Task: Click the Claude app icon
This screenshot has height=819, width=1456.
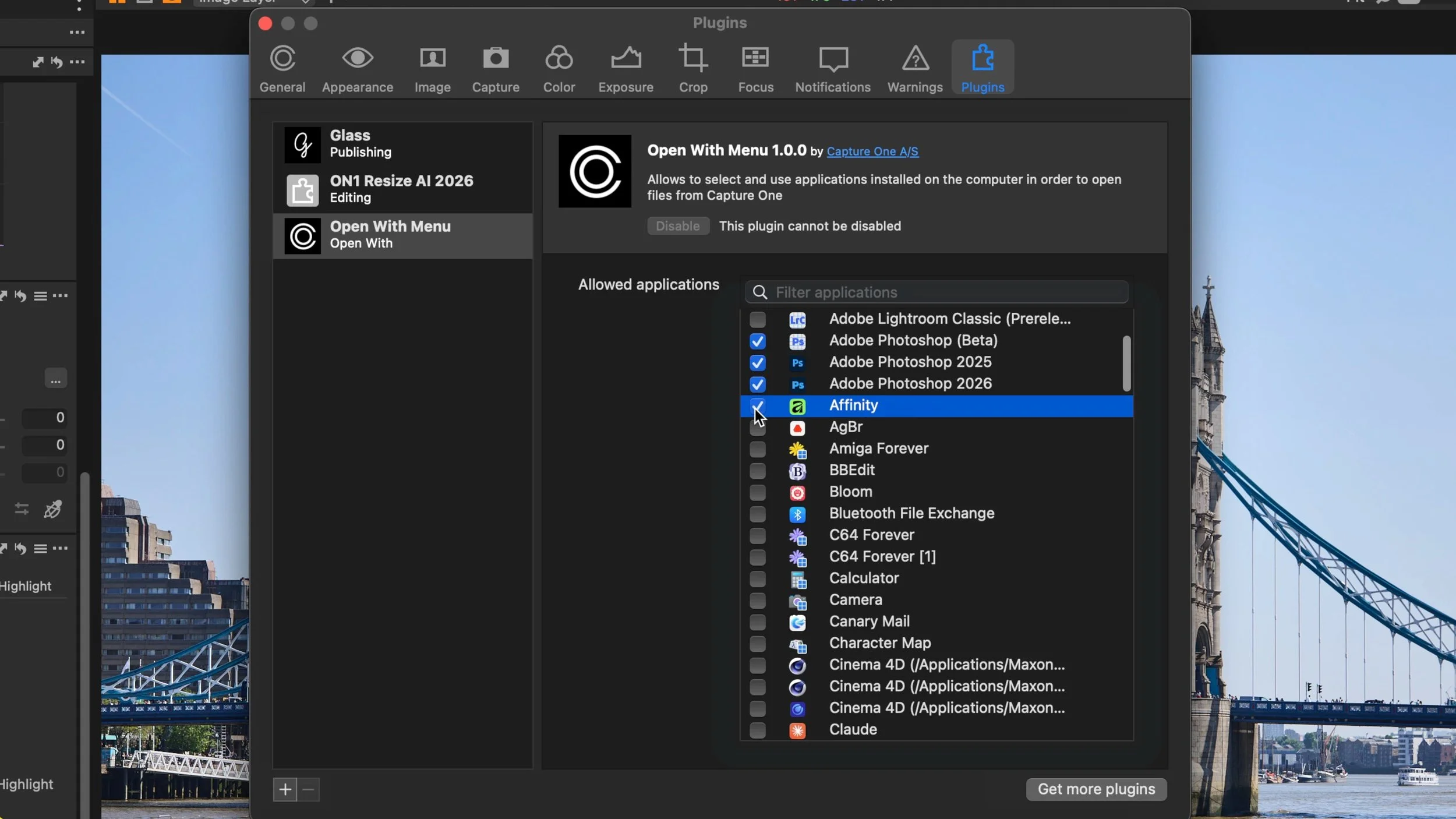Action: coord(797,730)
